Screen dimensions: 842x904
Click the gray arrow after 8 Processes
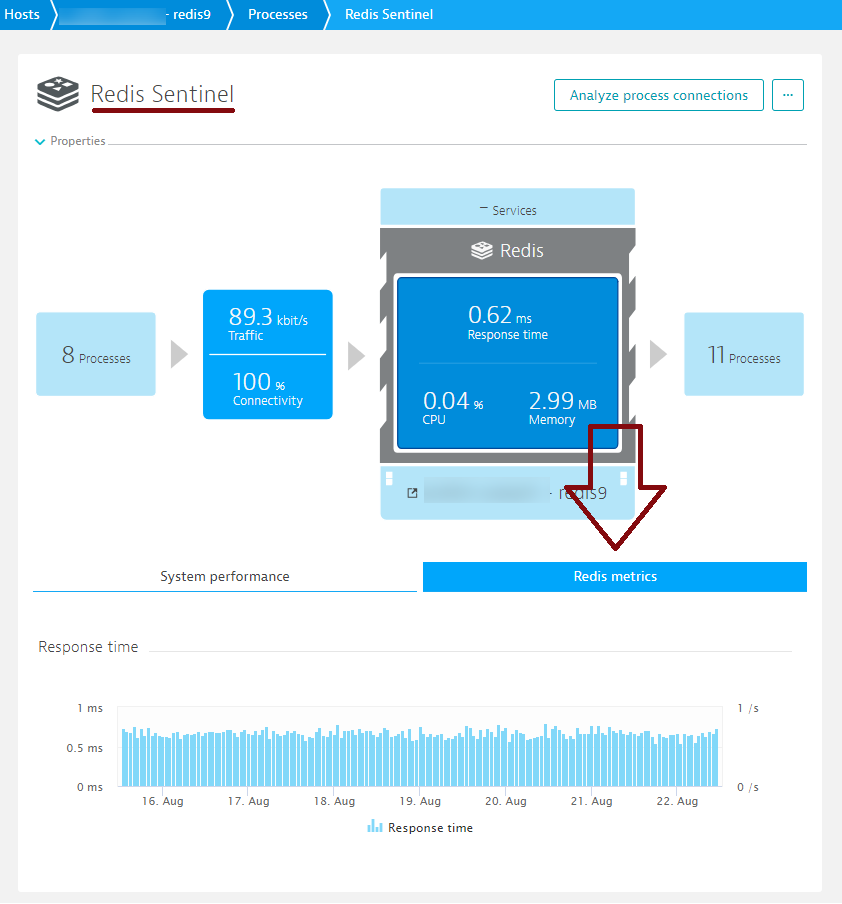pos(179,354)
